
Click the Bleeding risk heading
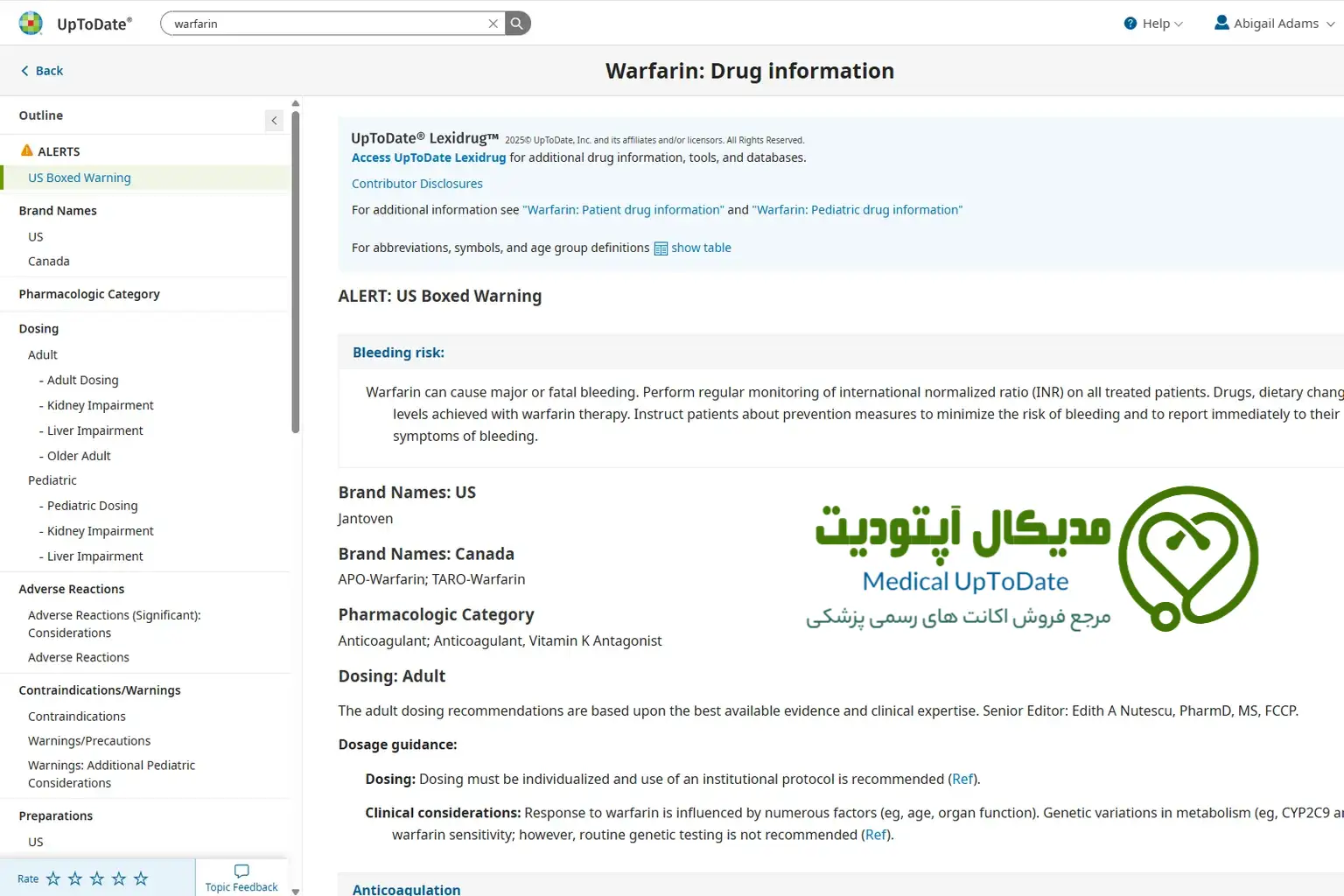398,353
